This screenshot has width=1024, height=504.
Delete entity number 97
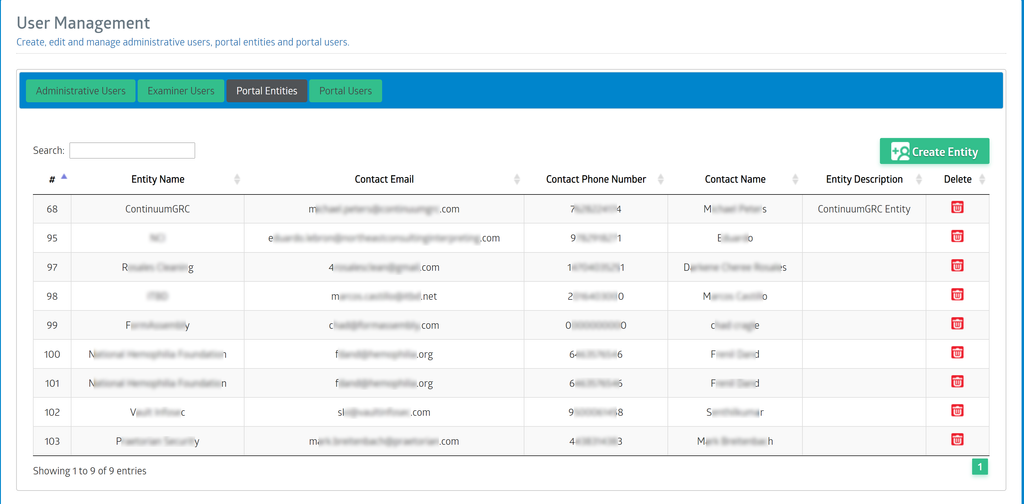pos(957,266)
